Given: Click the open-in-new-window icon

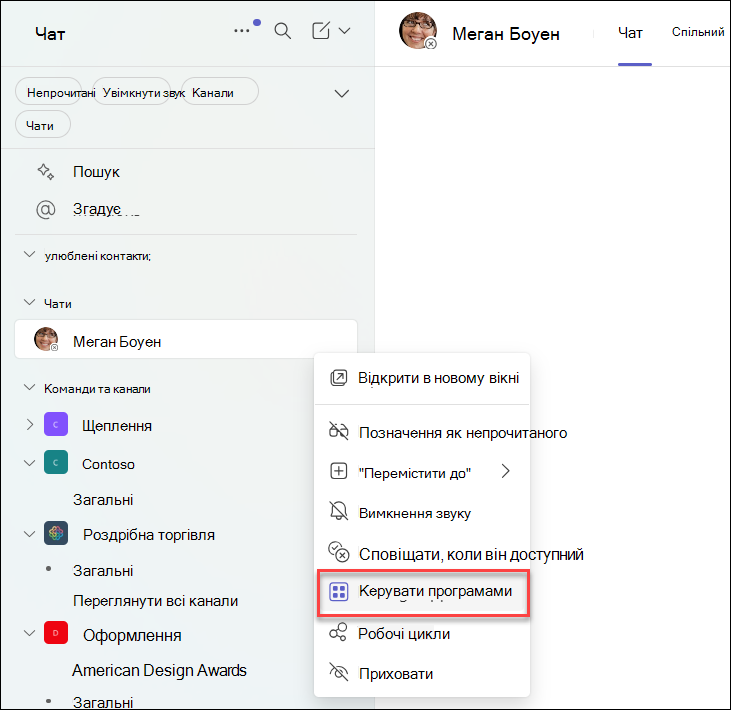Looking at the screenshot, I should point(338,378).
